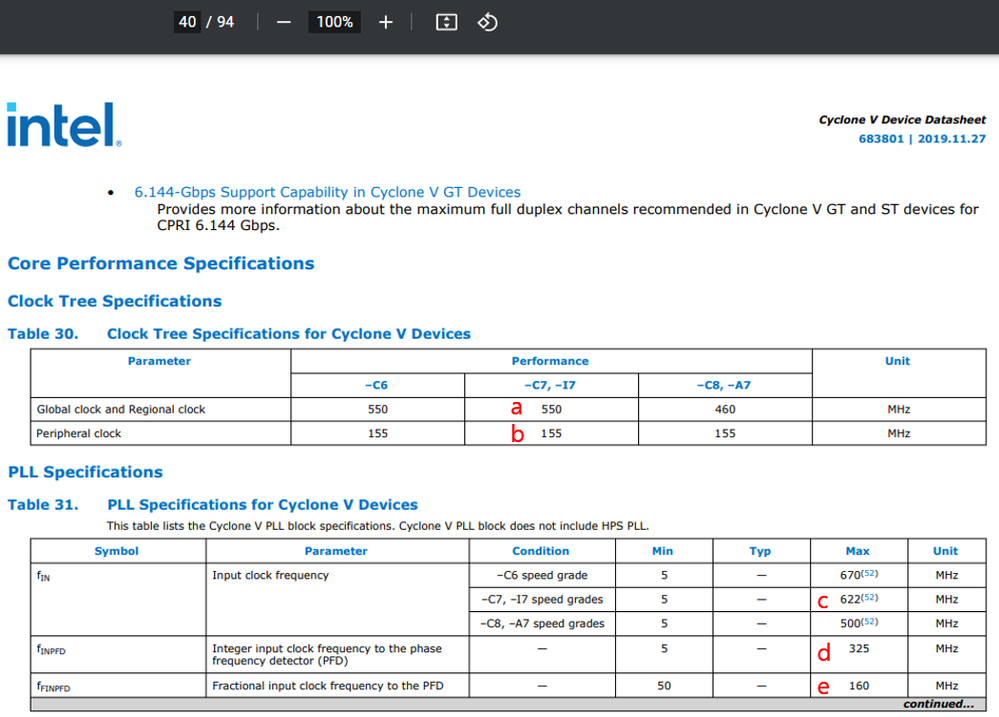Click the Global clock and Regional clock cell
The width and height of the screenshot is (999, 717).
(x=121, y=409)
